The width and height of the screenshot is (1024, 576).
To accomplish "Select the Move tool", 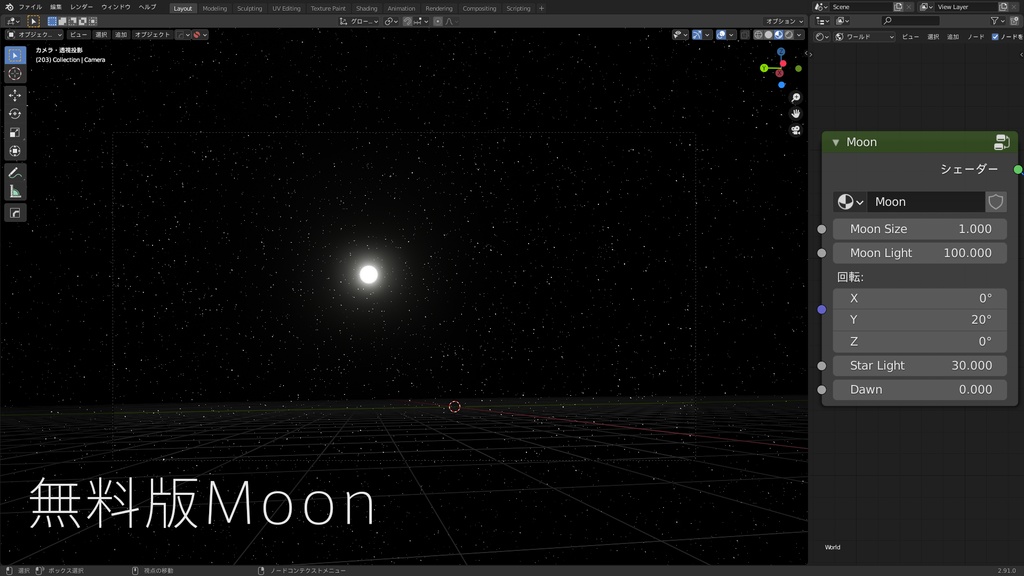I will 14,96.
